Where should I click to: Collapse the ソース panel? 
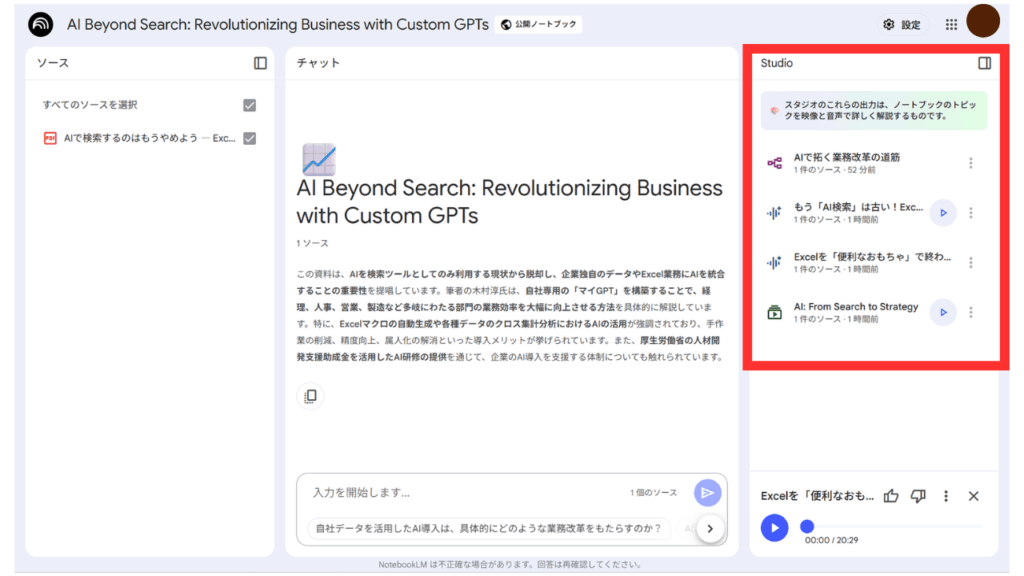point(260,63)
